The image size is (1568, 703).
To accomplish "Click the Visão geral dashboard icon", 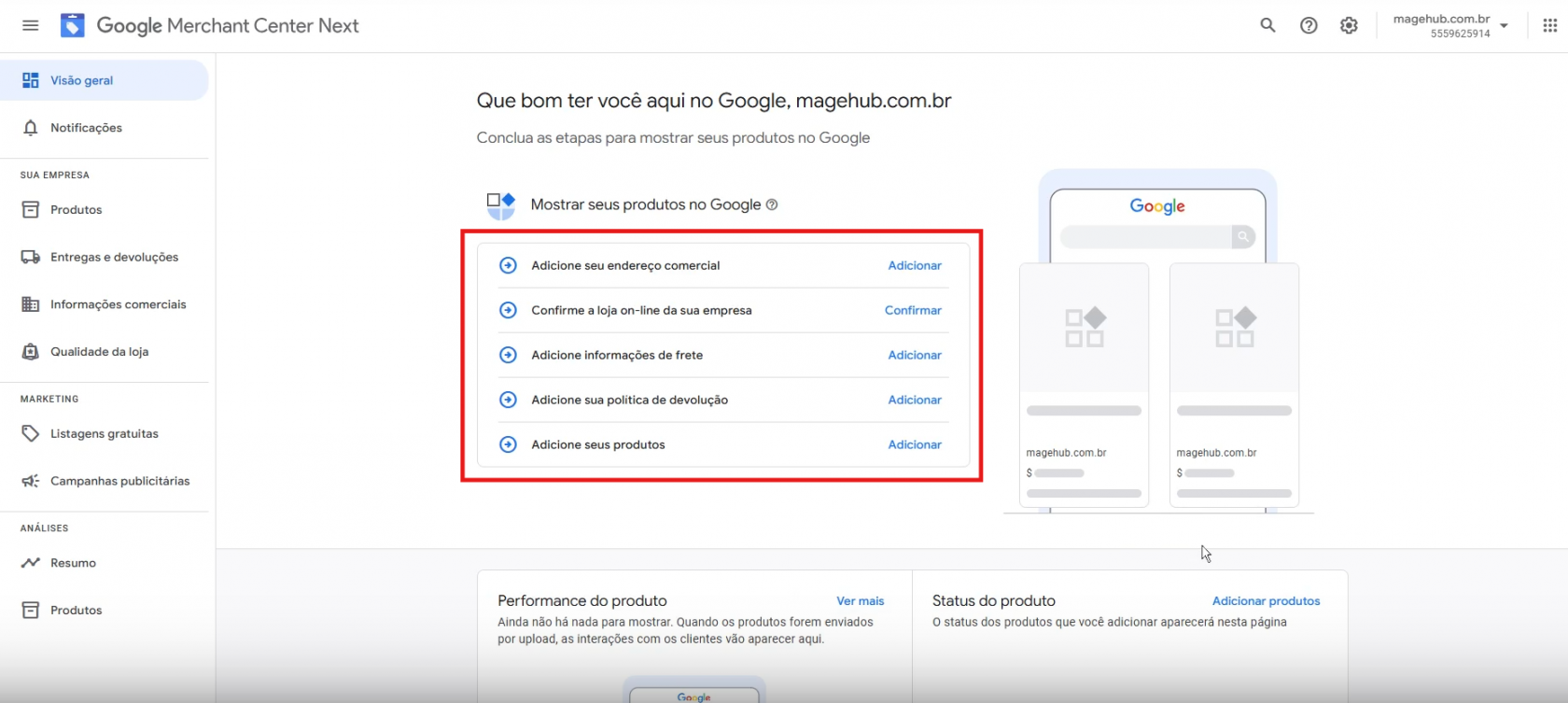I will point(31,80).
